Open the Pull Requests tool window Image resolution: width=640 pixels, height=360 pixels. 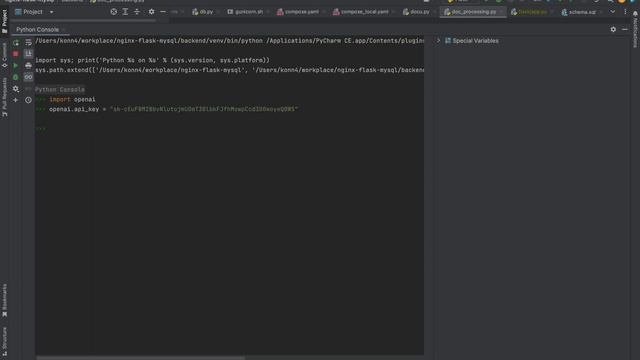[x=4, y=97]
